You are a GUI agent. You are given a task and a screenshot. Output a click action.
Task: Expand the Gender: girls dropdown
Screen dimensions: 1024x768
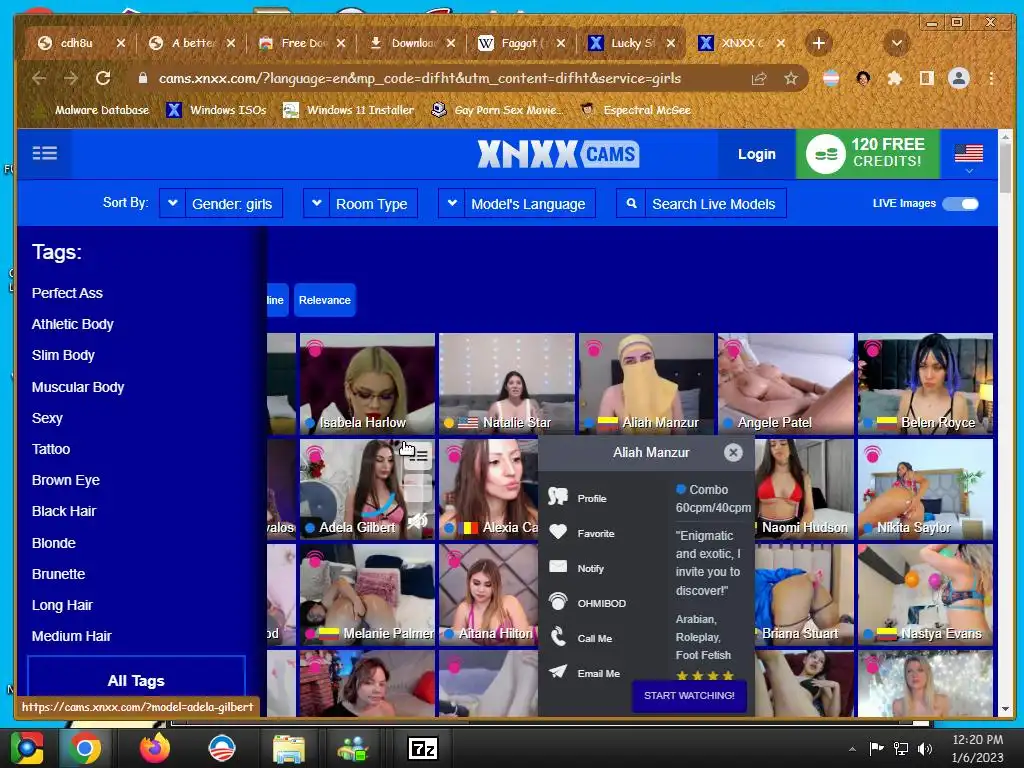click(x=221, y=204)
